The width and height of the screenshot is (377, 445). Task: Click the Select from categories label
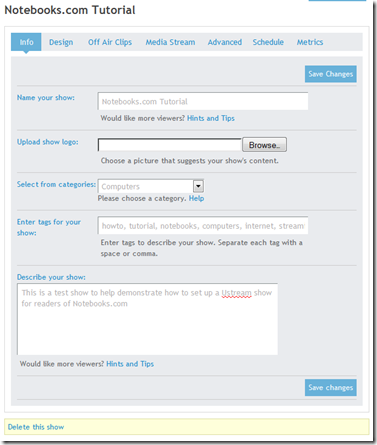coord(56,184)
